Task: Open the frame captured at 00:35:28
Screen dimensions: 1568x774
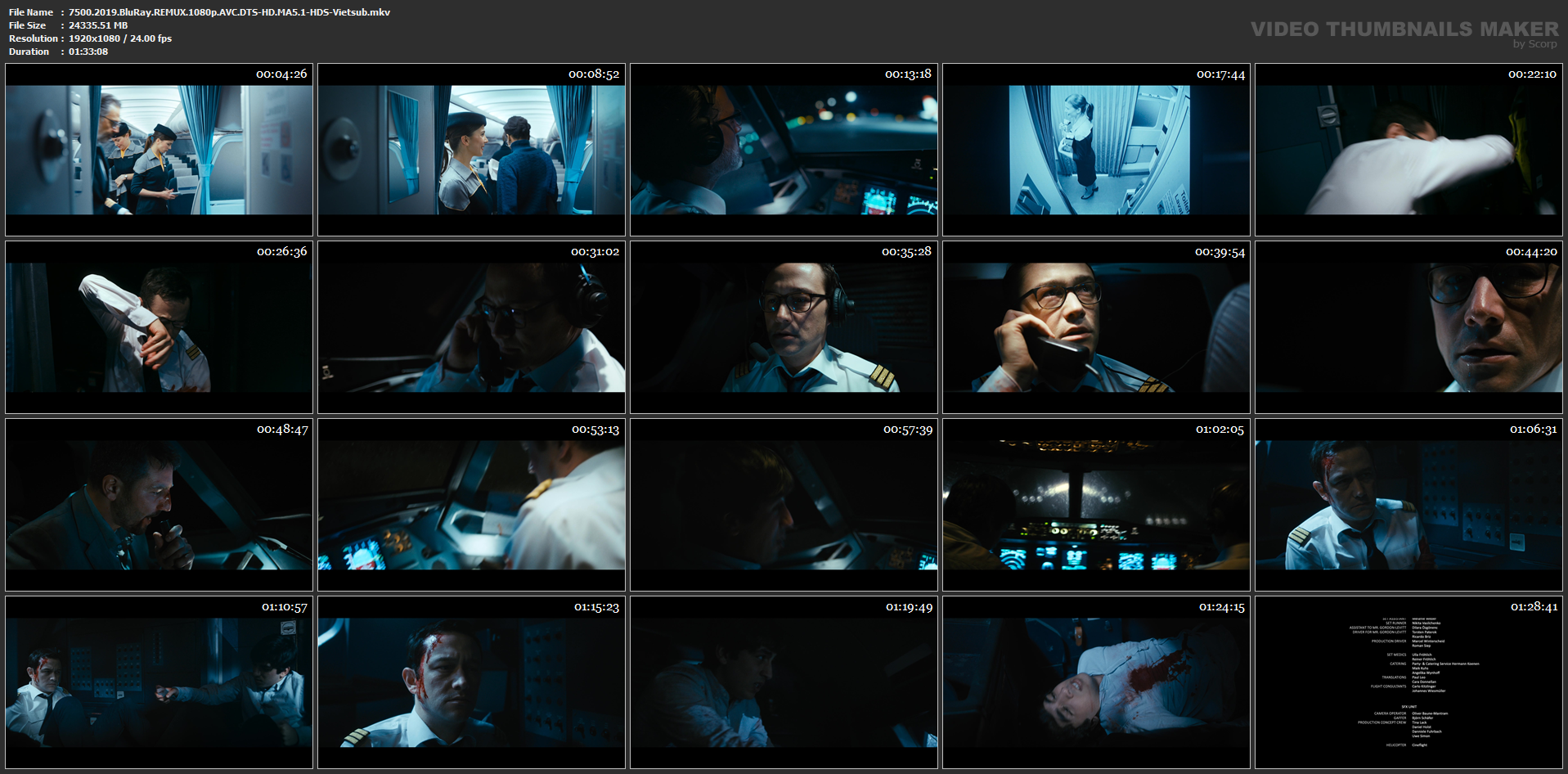Action: point(784,327)
